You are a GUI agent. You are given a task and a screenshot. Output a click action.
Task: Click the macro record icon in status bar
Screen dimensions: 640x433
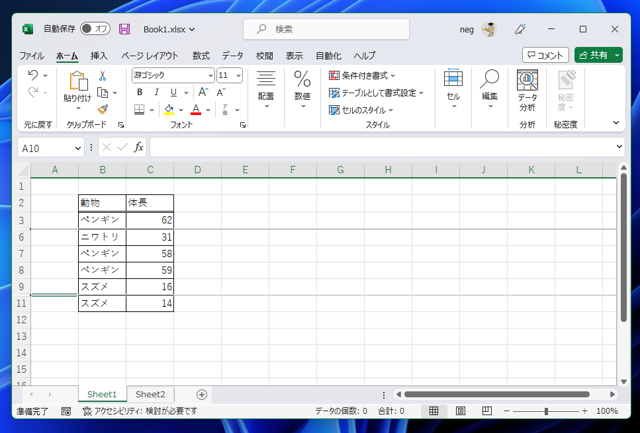66,411
